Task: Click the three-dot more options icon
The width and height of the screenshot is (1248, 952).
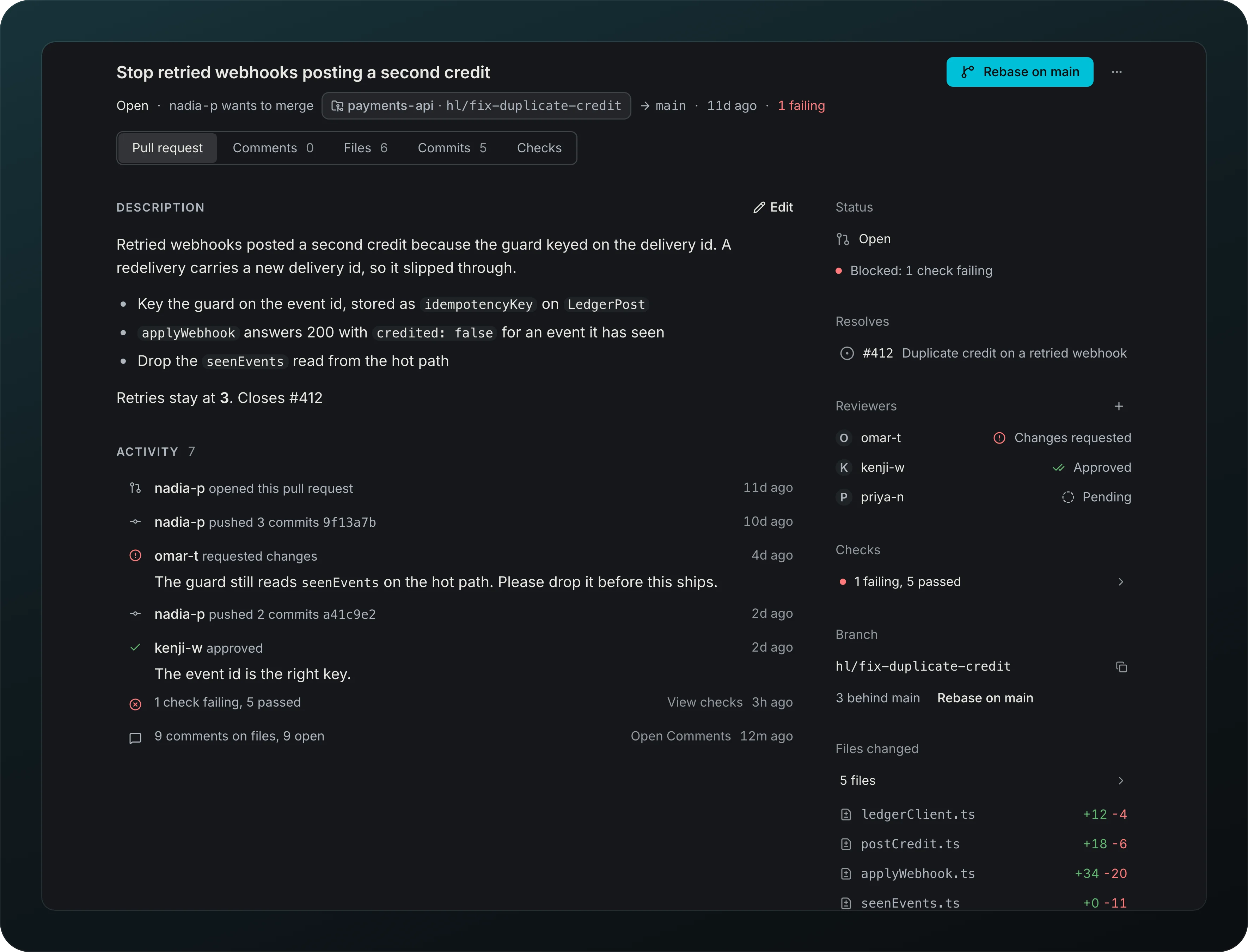Action: point(1117,72)
